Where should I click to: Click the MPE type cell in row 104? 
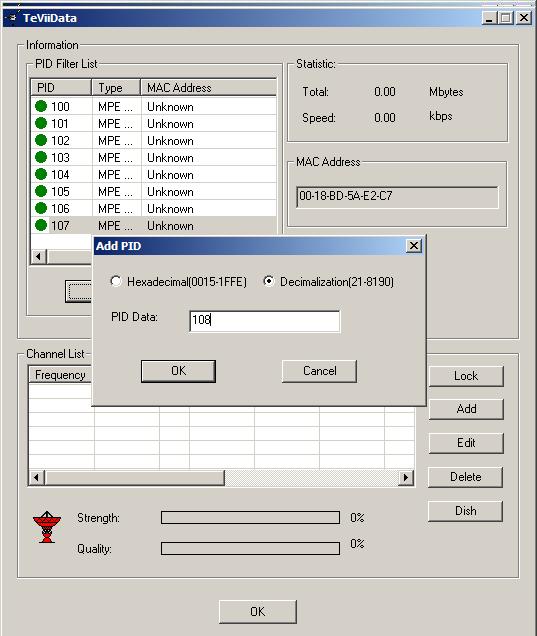(115, 175)
